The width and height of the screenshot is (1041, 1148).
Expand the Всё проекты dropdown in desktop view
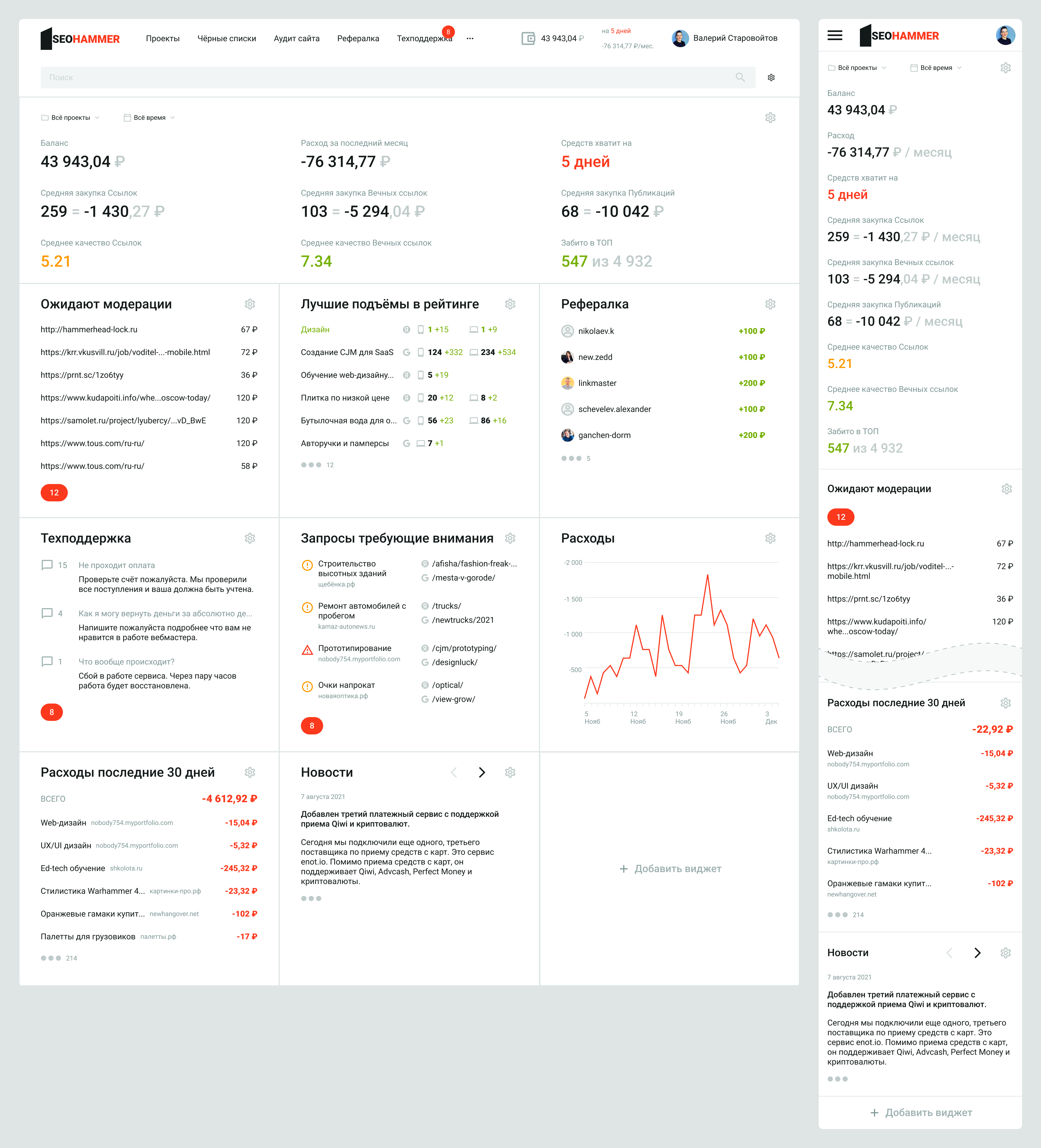(x=70, y=118)
